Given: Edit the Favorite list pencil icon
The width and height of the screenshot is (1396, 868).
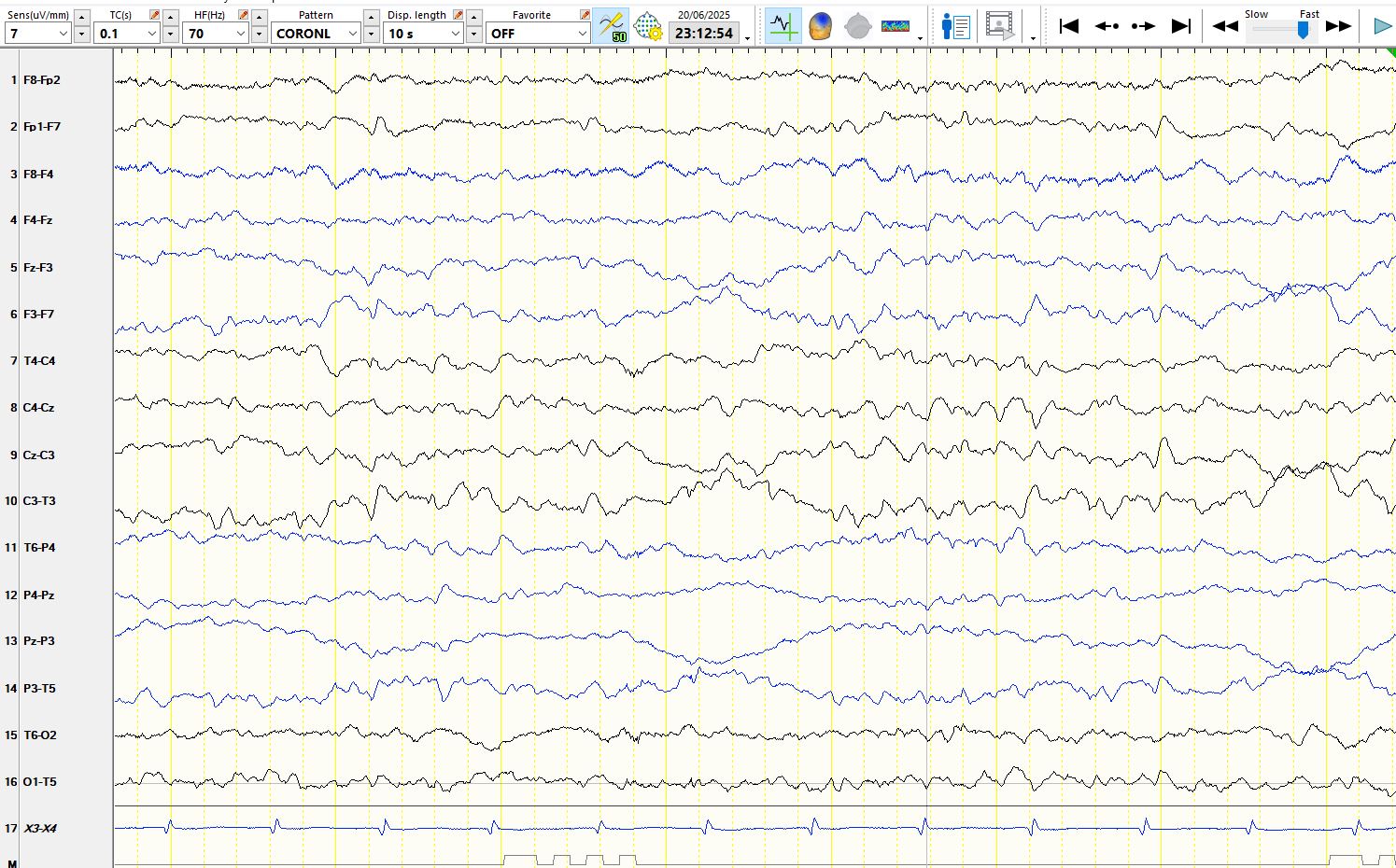Looking at the screenshot, I should point(585,15).
